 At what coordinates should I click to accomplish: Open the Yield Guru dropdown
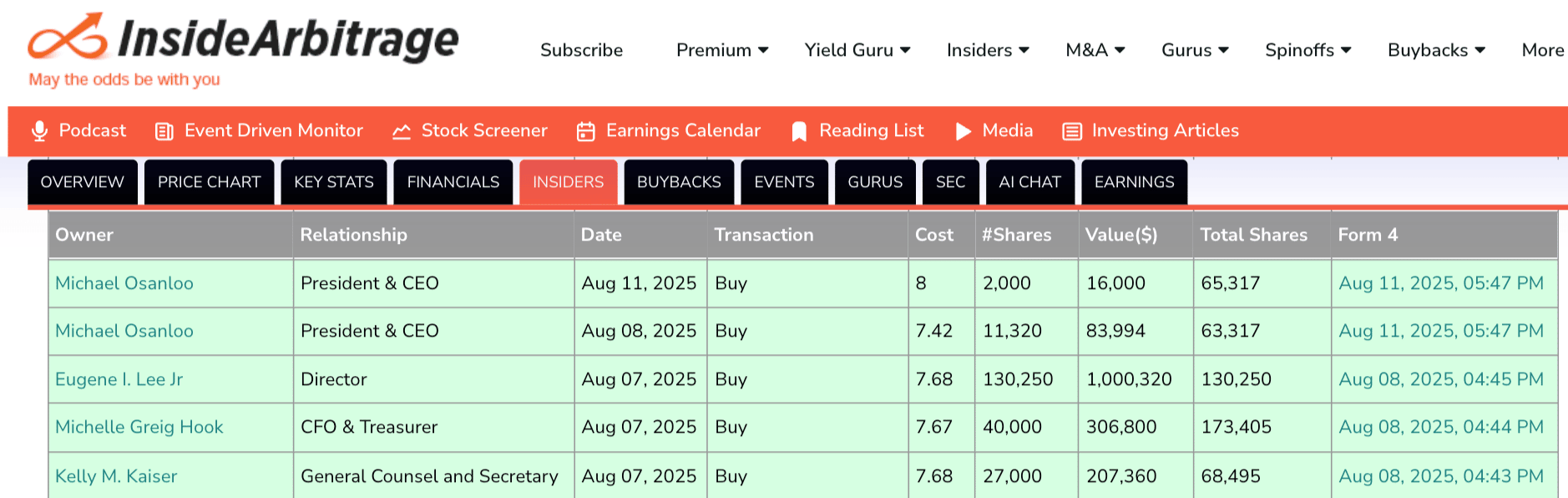pos(857,50)
